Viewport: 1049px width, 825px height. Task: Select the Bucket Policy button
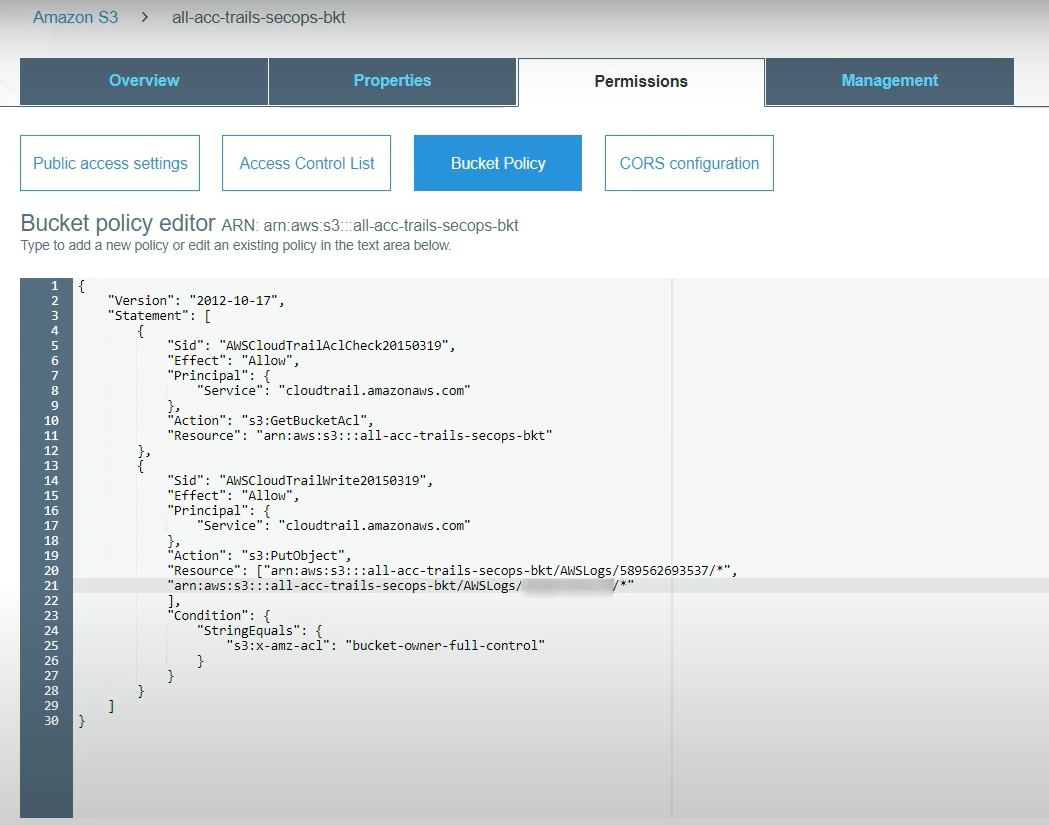coord(498,163)
